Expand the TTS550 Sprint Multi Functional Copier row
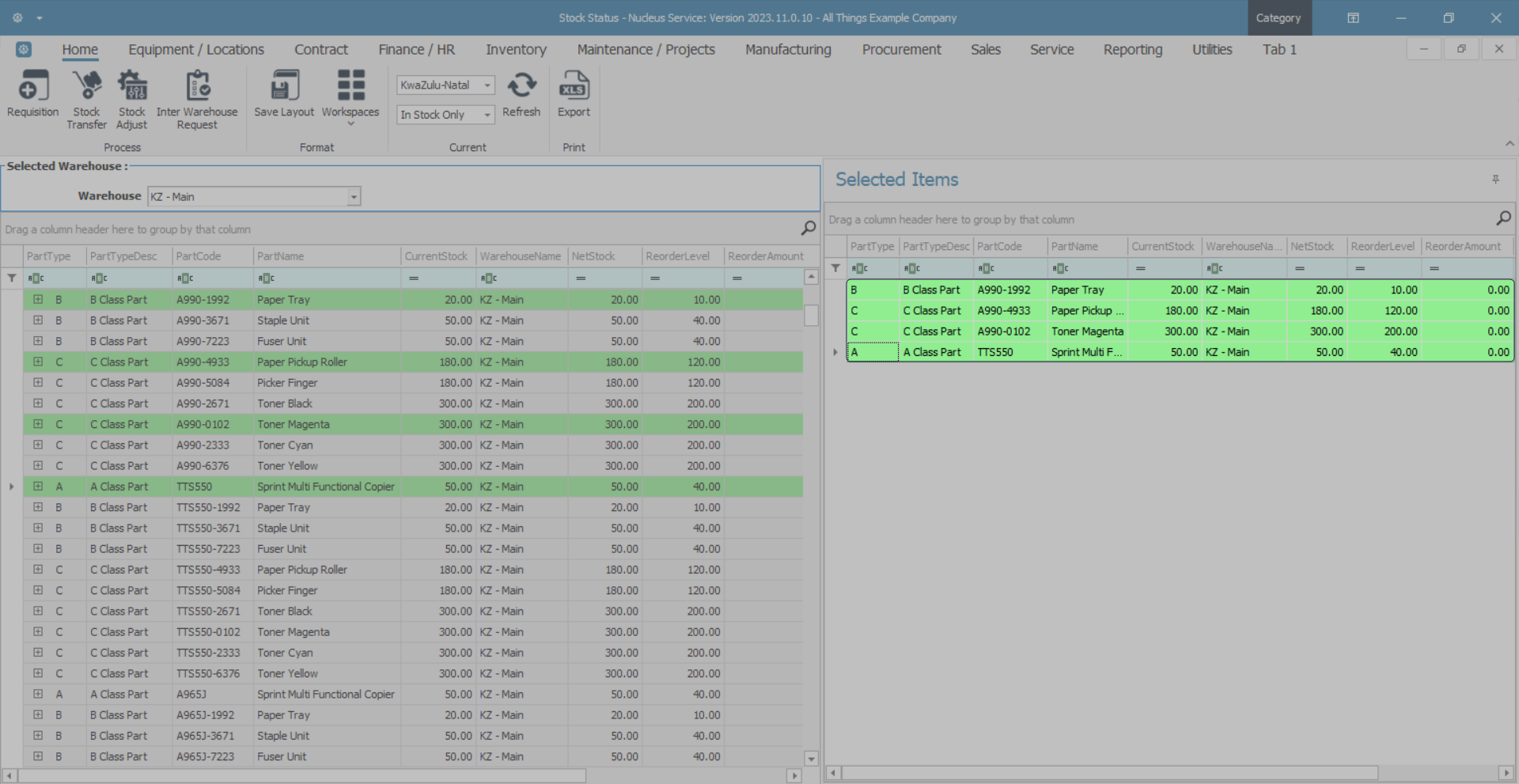1519x784 pixels. (37, 487)
